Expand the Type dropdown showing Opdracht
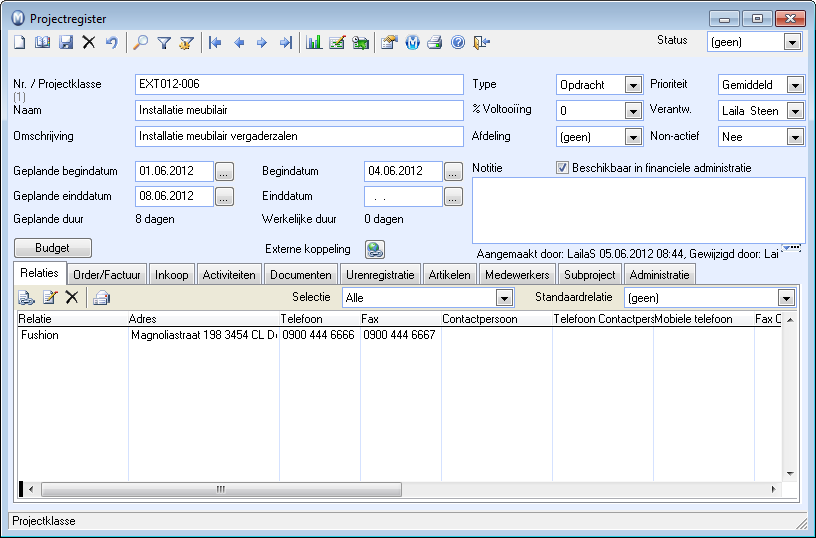 click(x=632, y=85)
